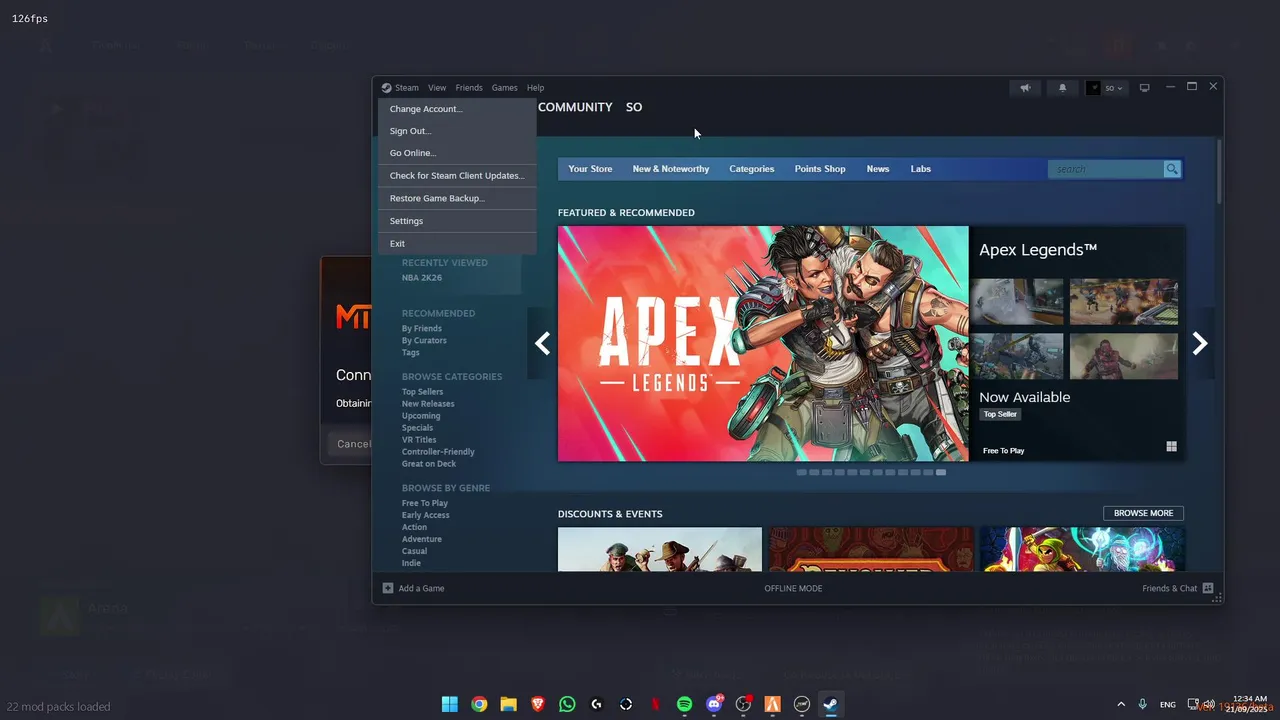Click the Apex Legends featured banner
This screenshot has height=720, width=1280.
pos(763,344)
